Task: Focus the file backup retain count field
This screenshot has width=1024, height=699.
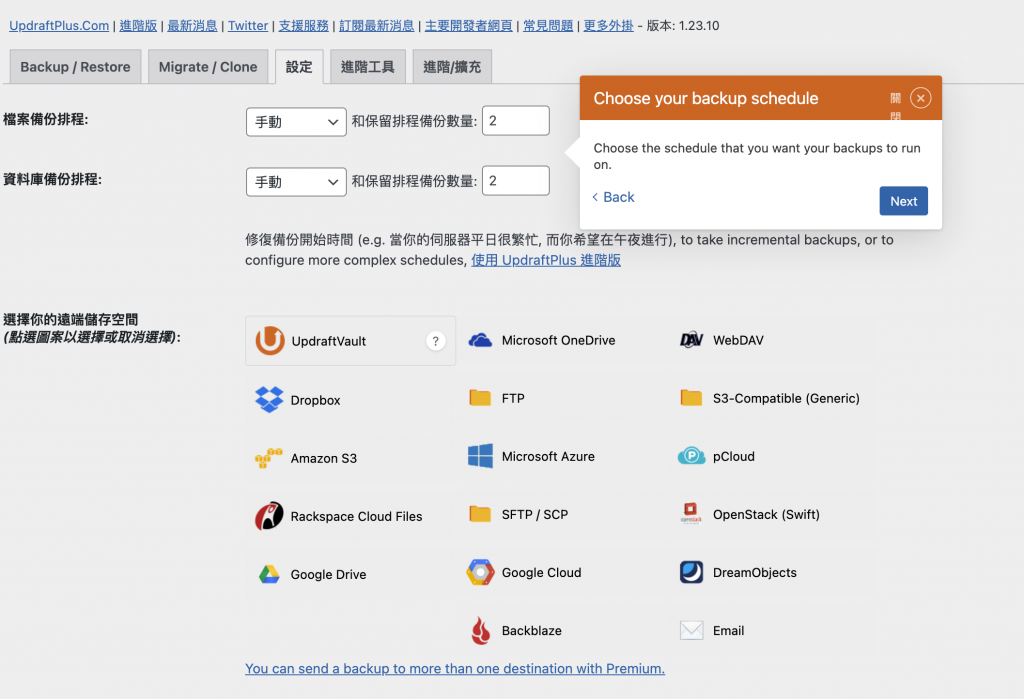Action: [515, 121]
